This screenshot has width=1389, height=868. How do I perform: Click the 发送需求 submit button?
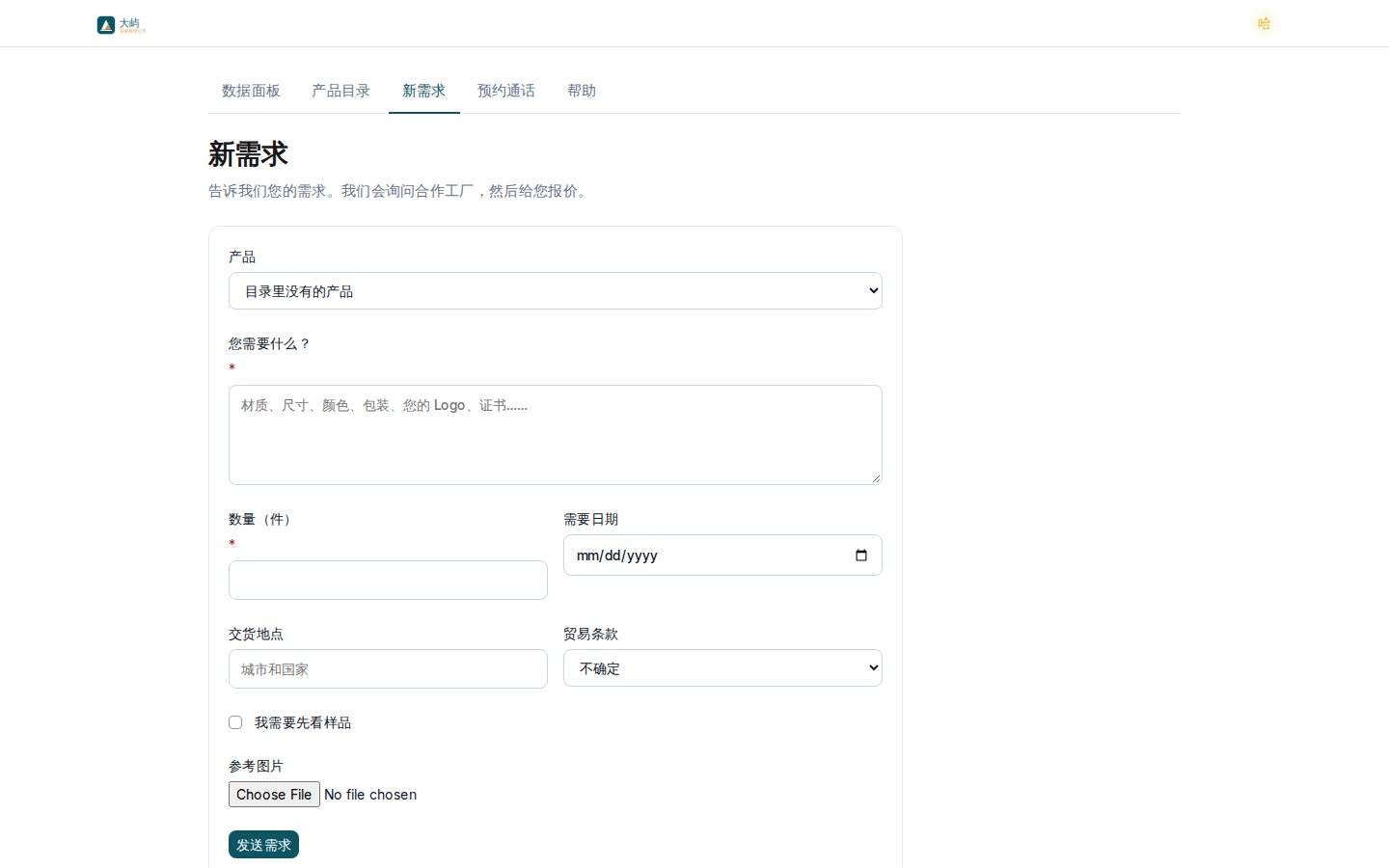(263, 845)
